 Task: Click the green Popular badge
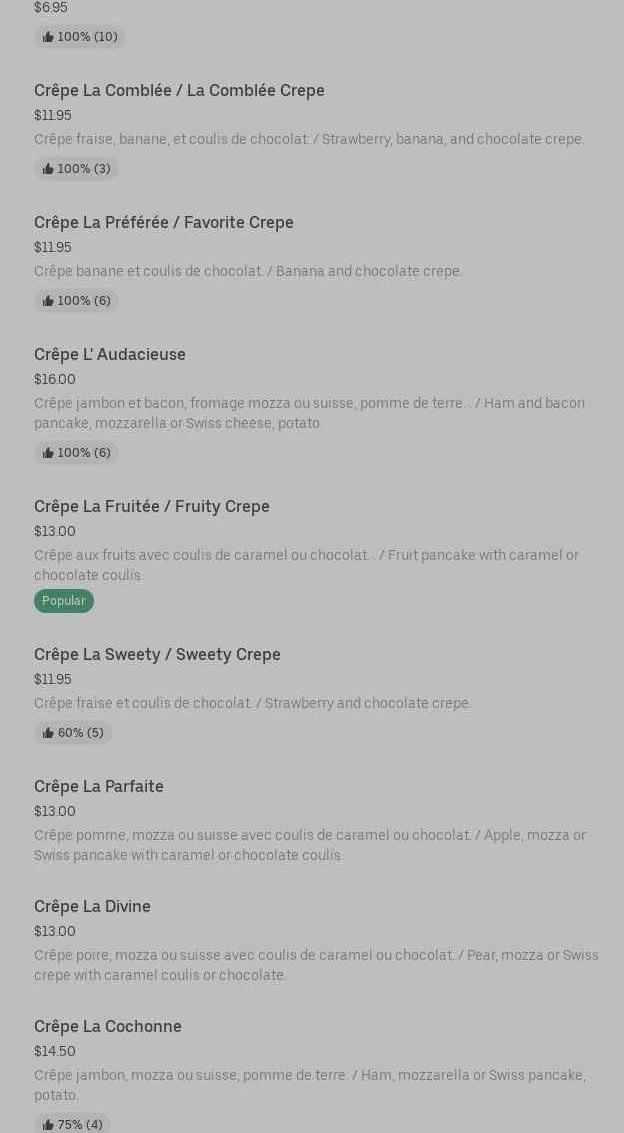point(64,601)
